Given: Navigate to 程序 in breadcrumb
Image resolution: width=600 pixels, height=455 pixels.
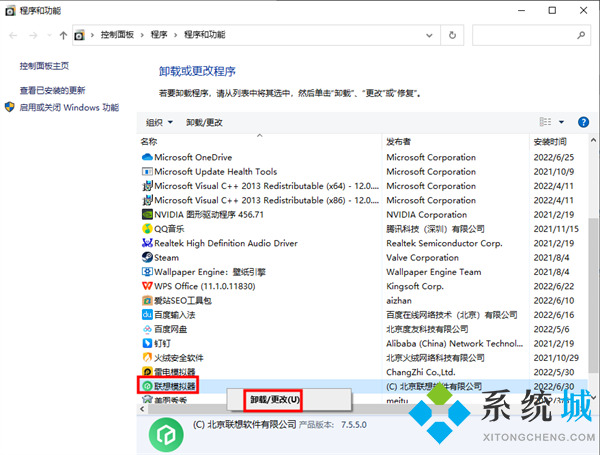Looking at the screenshot, I should tap(159, 35).
